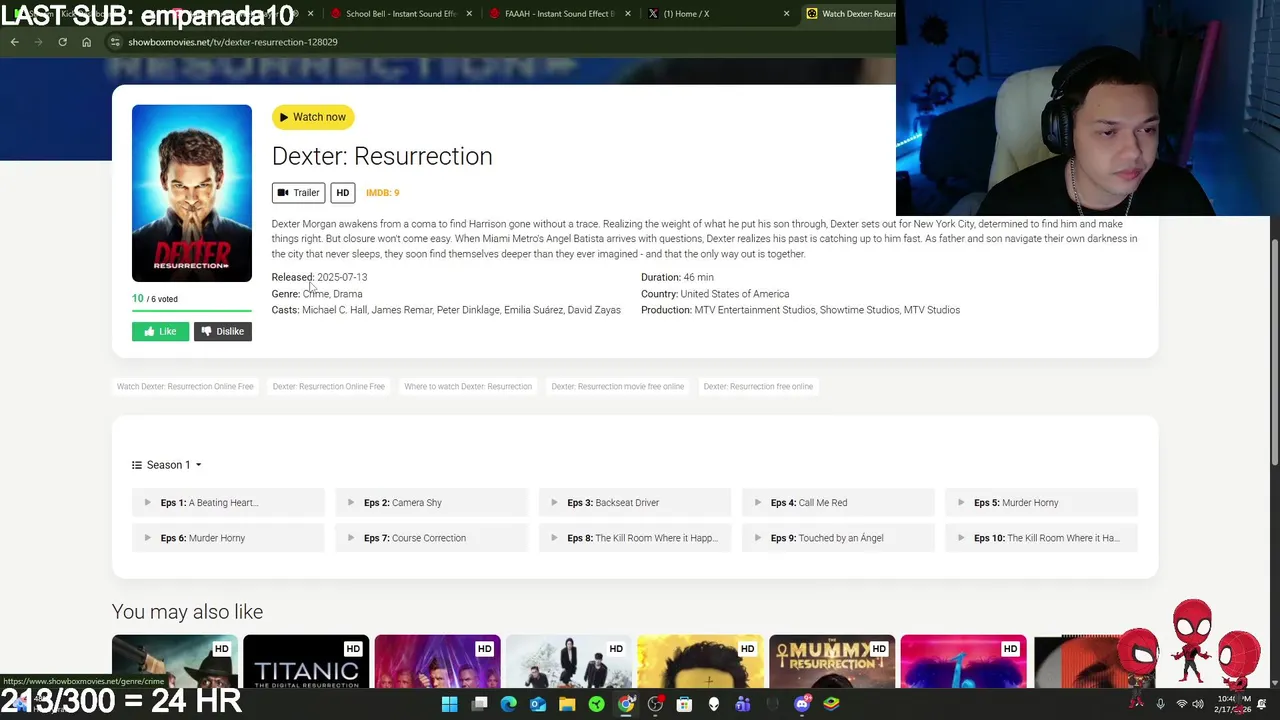Open cast link James Remar

tap(402, 310)
